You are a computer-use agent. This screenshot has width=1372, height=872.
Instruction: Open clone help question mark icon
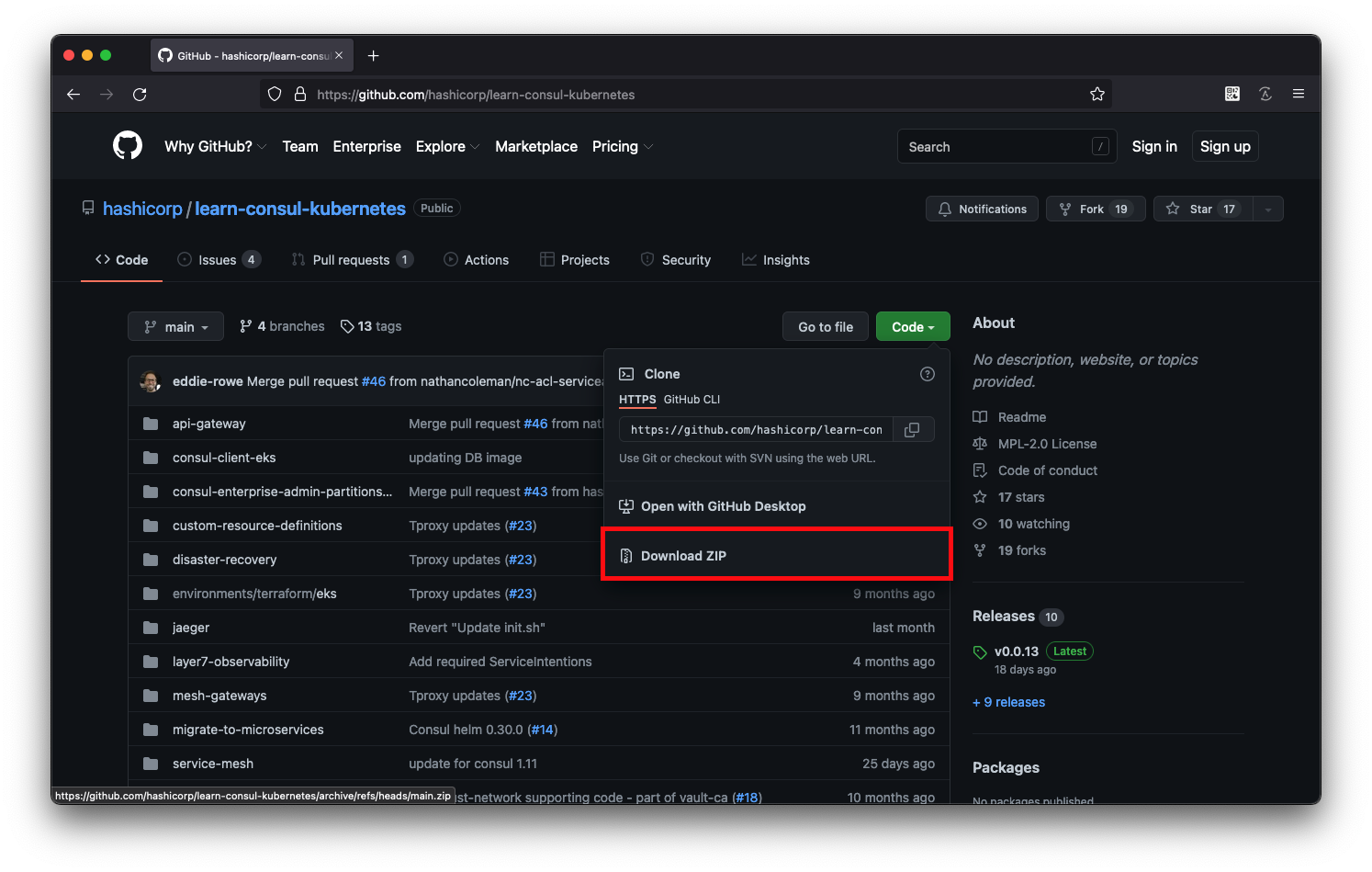tap(928, 374)
